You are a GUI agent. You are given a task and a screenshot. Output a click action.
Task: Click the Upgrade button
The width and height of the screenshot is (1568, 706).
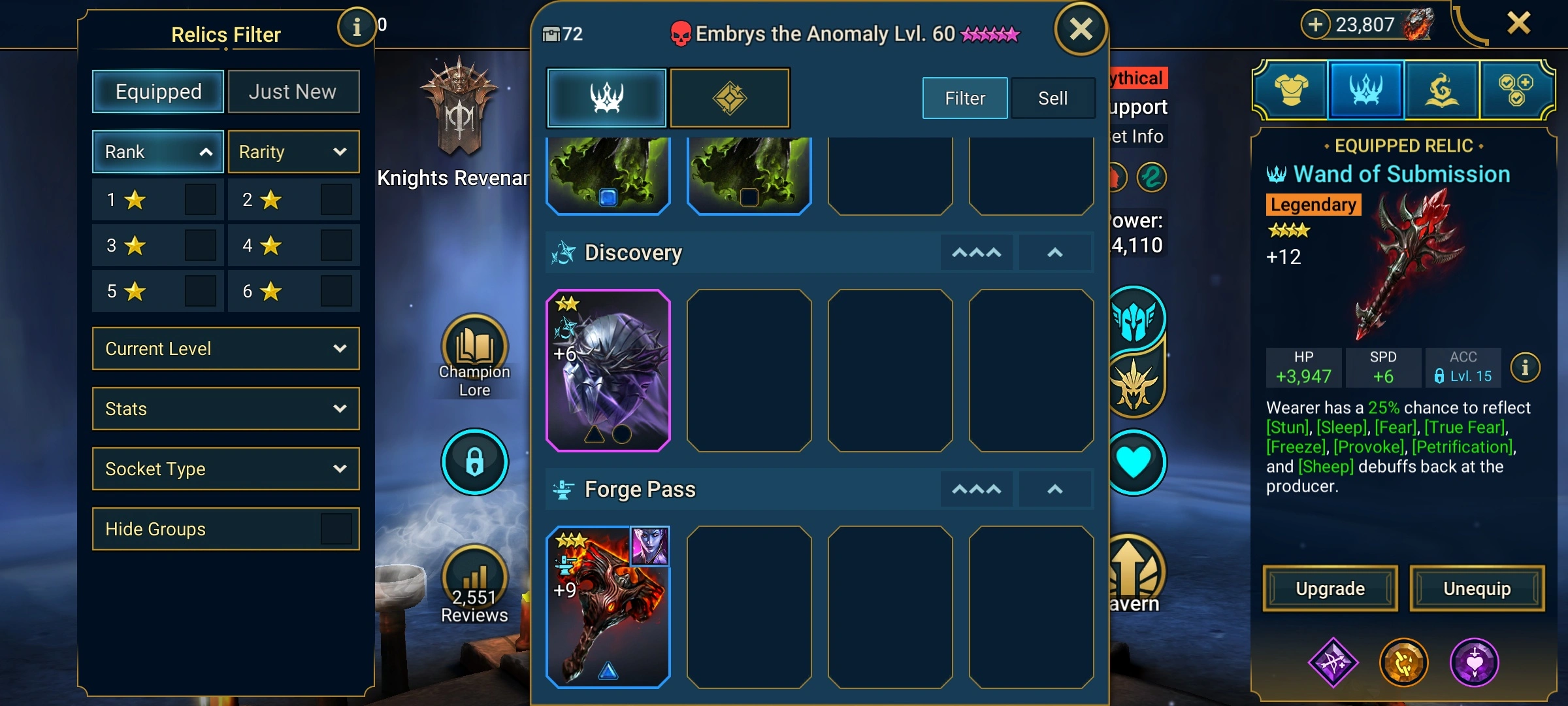[1330, 588]
